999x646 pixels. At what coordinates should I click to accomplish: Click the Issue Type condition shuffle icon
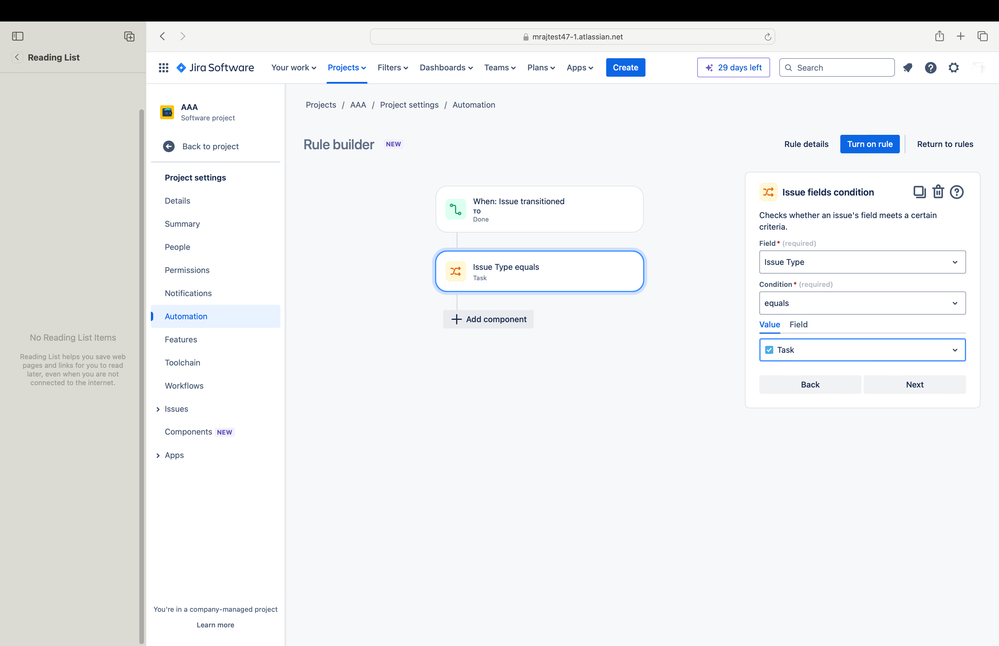[x=456, y=271]
